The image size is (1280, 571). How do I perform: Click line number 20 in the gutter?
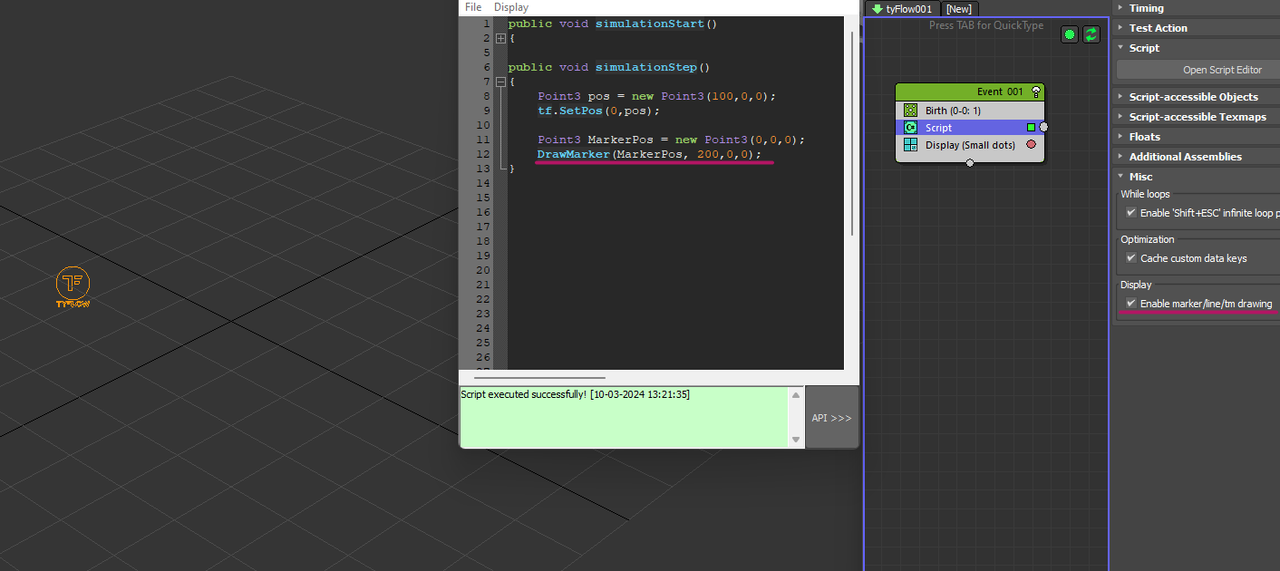pos(485,270)
